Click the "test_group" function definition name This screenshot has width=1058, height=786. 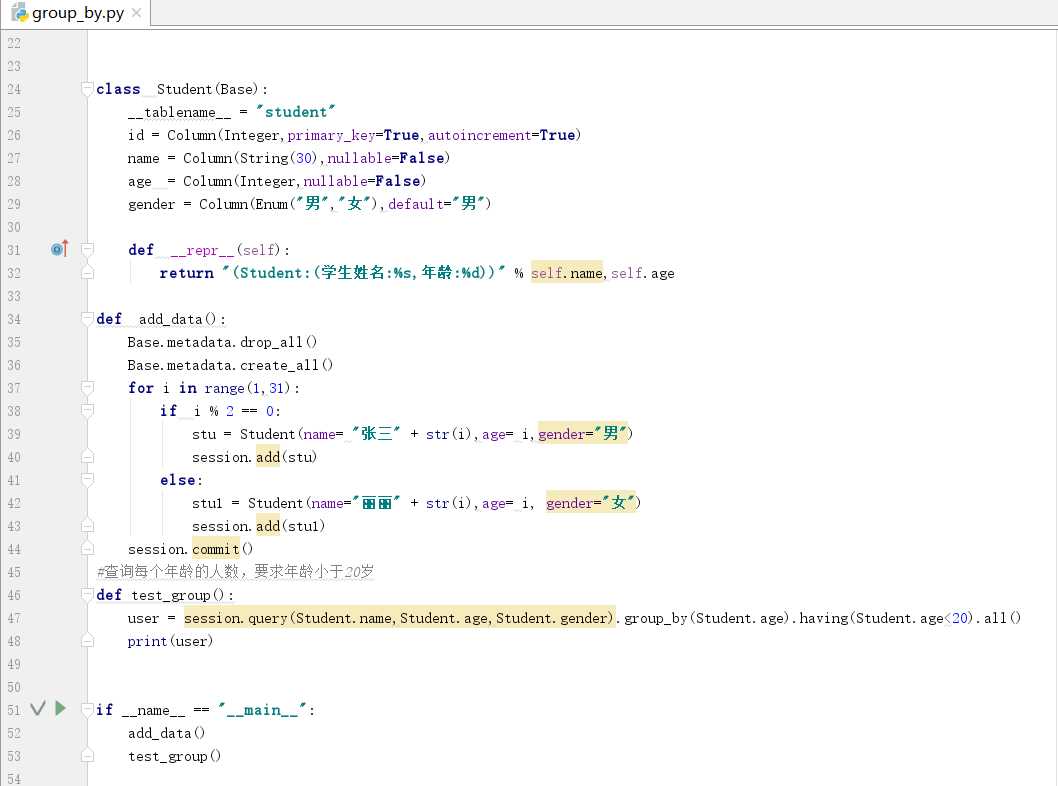point(171,595)
